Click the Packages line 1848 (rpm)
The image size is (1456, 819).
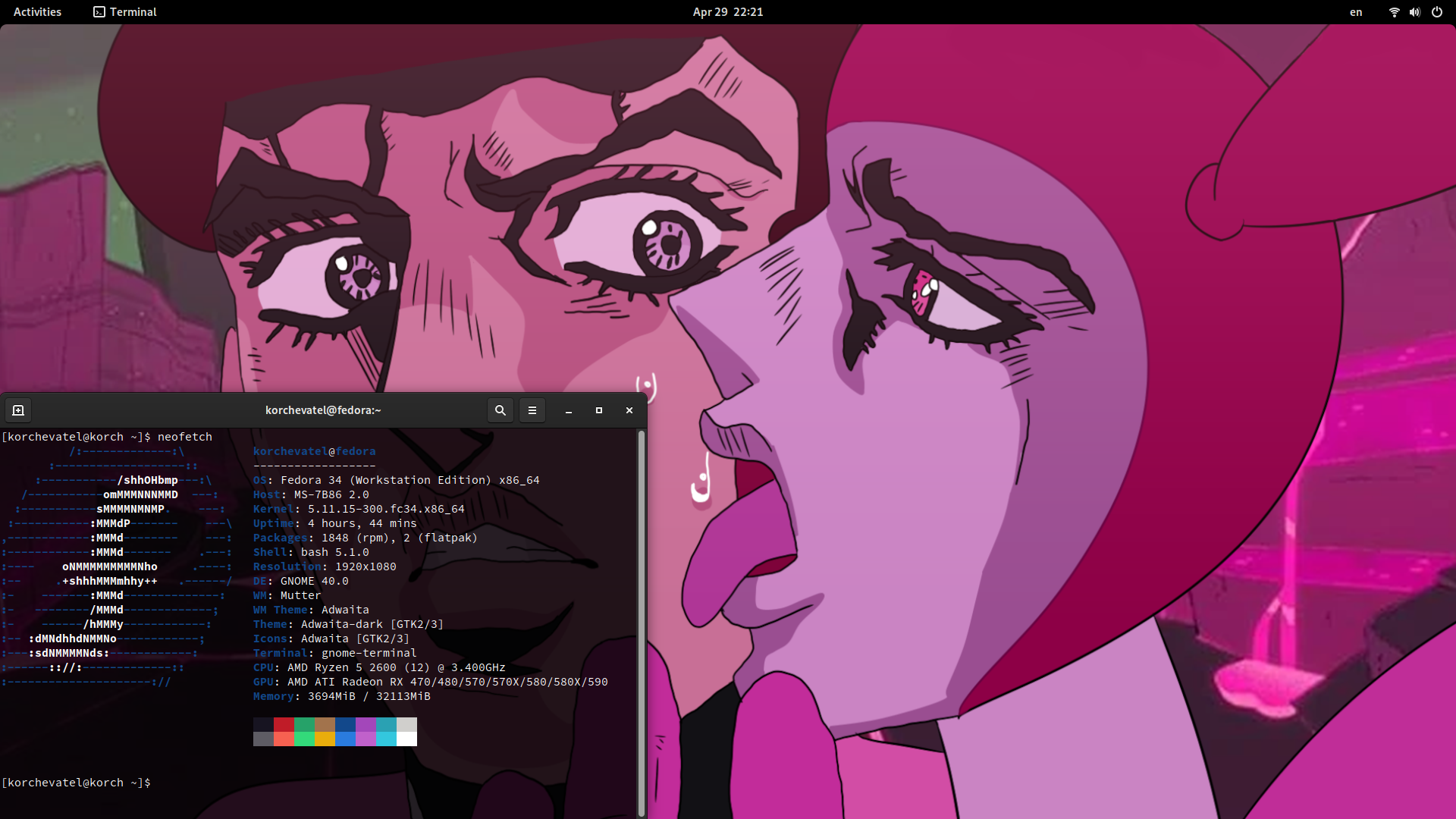(x=366, y=538)
